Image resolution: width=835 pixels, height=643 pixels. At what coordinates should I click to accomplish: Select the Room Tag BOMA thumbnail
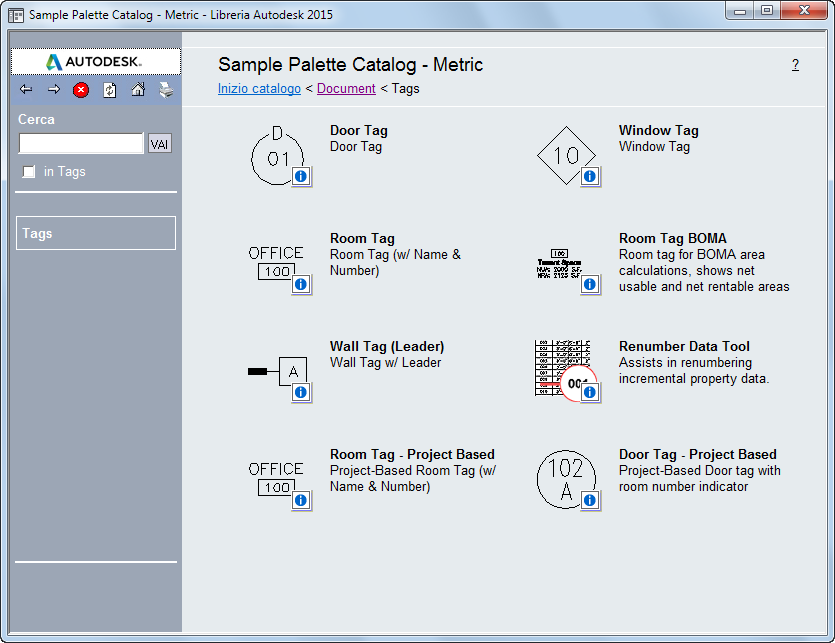559,264
